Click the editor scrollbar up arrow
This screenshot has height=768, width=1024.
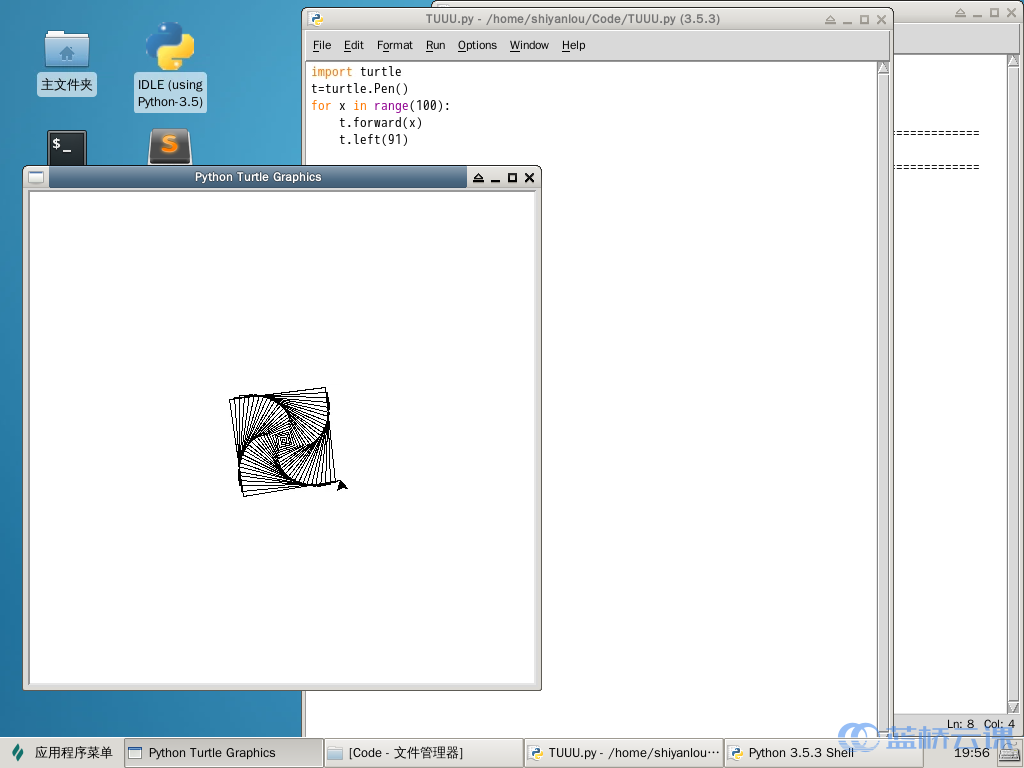883,68
